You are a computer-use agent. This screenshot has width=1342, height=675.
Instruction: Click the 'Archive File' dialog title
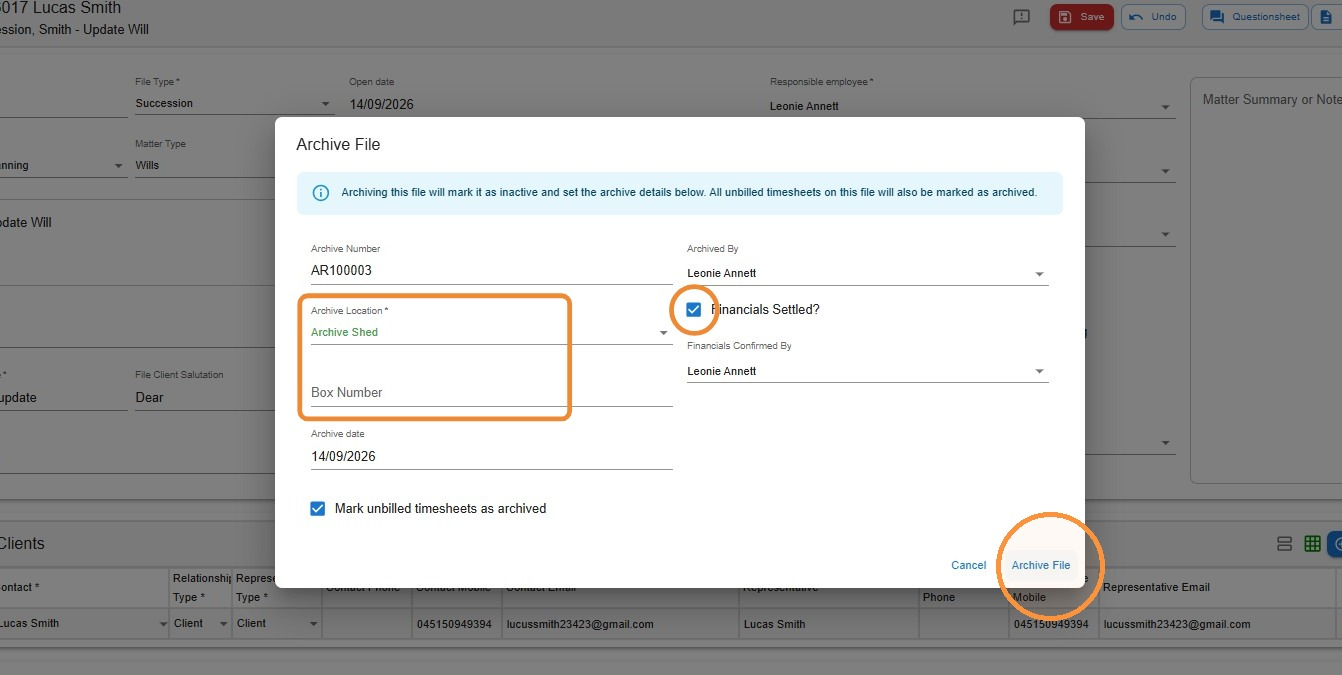pyautogui.click(x=338, y=145)
